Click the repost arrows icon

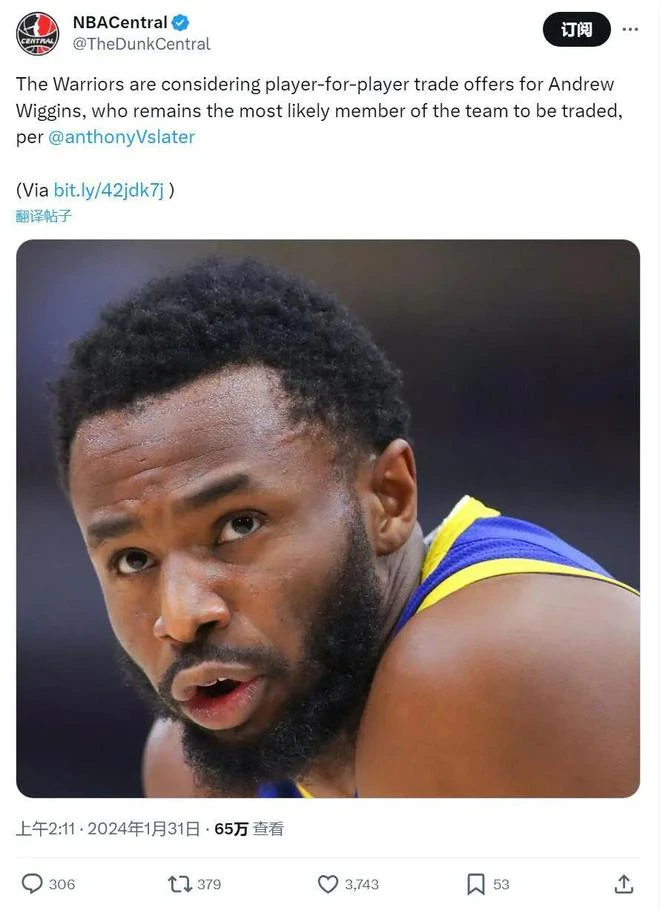tap(179, 884)
